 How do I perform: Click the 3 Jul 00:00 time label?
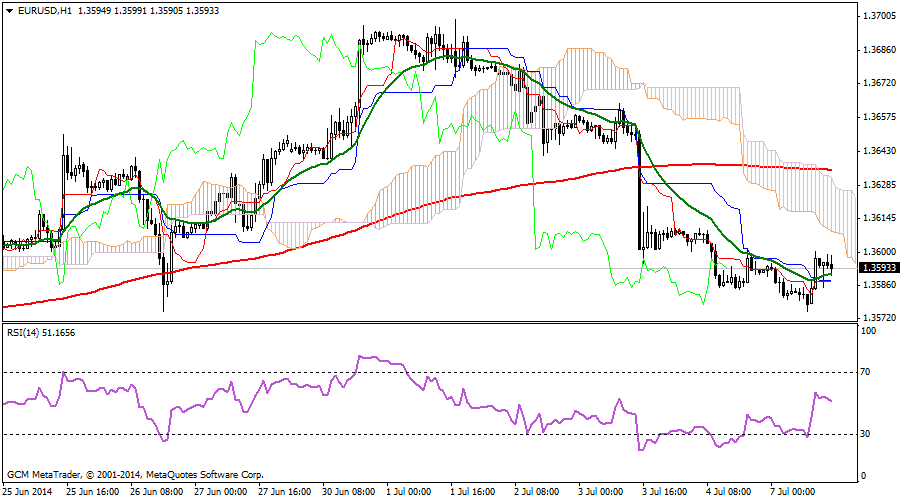600,492
